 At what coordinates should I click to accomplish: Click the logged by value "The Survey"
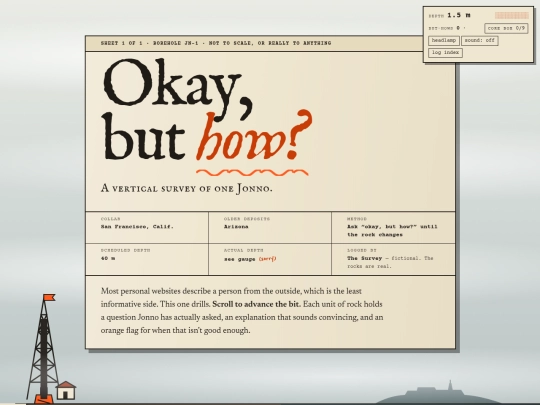point(364,258)
